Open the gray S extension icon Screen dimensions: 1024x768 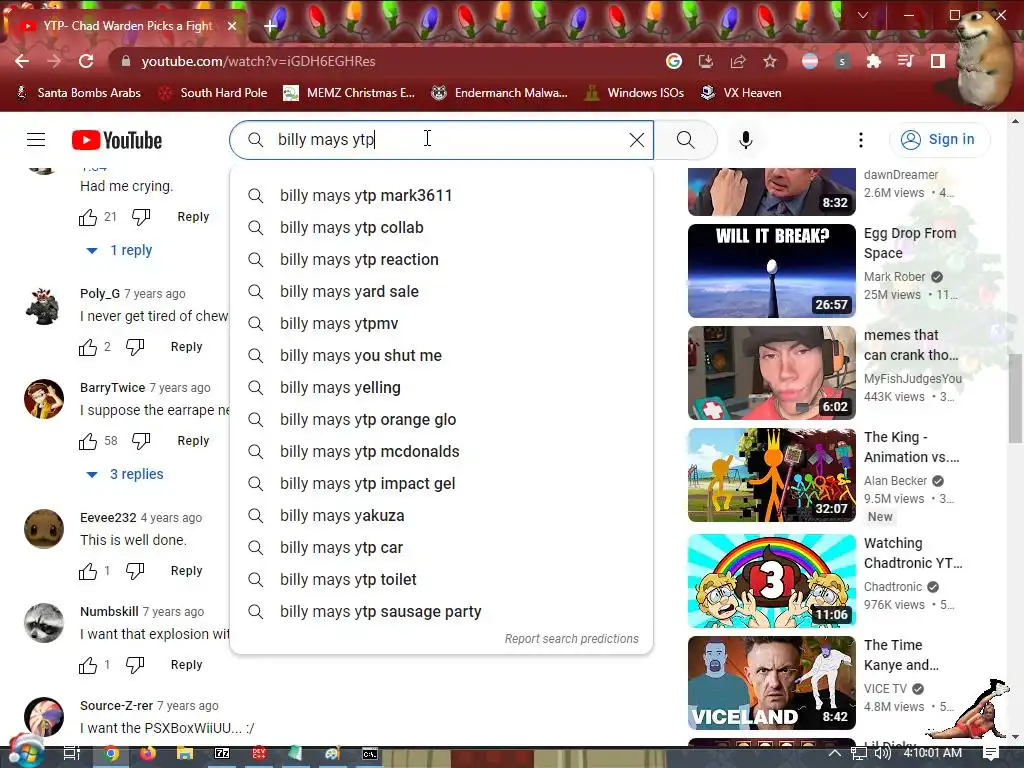(x=842, y=61)
